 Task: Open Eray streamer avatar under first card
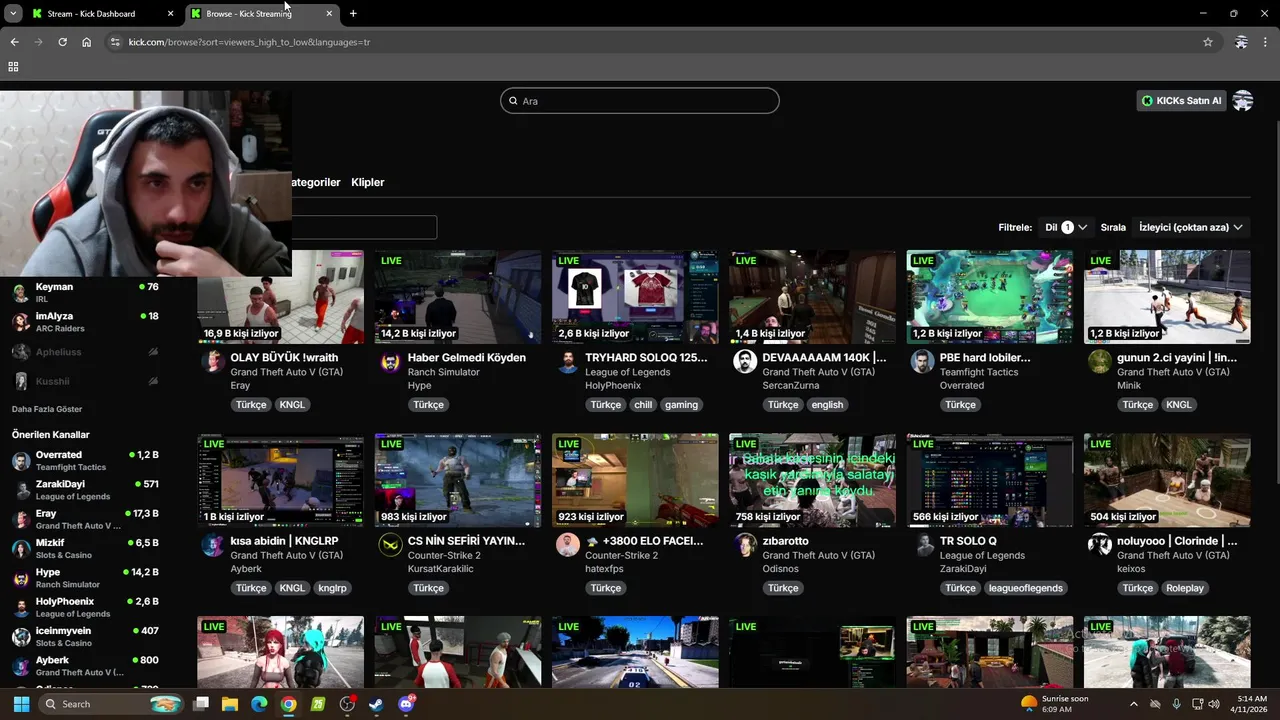click(x=213, y=362)
